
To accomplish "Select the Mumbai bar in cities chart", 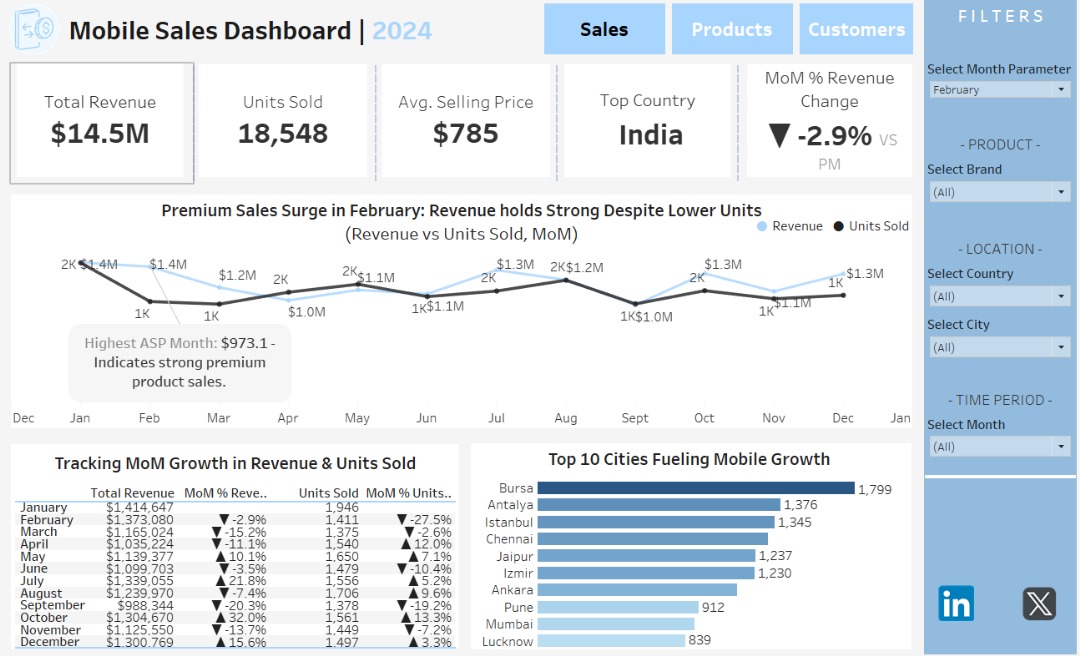I will coord(616,624).
